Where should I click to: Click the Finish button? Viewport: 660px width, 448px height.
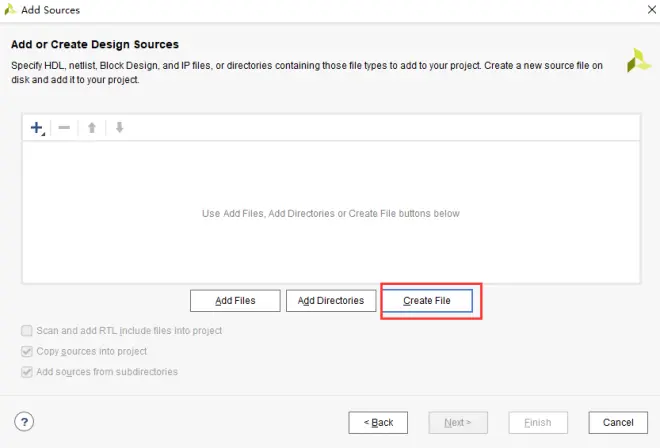coord(538,422)
